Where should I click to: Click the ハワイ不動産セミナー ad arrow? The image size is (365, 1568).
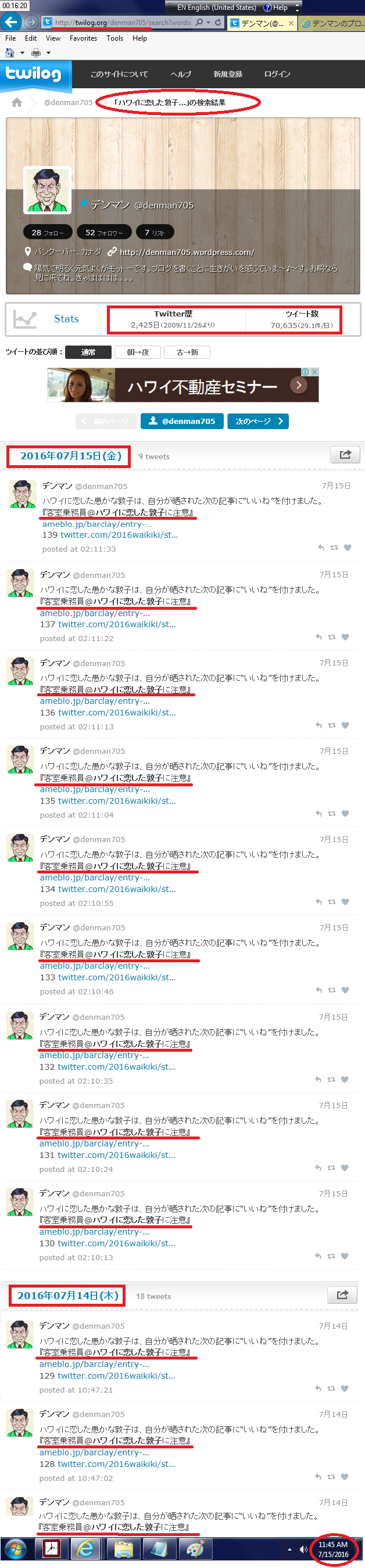coord(298,384)
